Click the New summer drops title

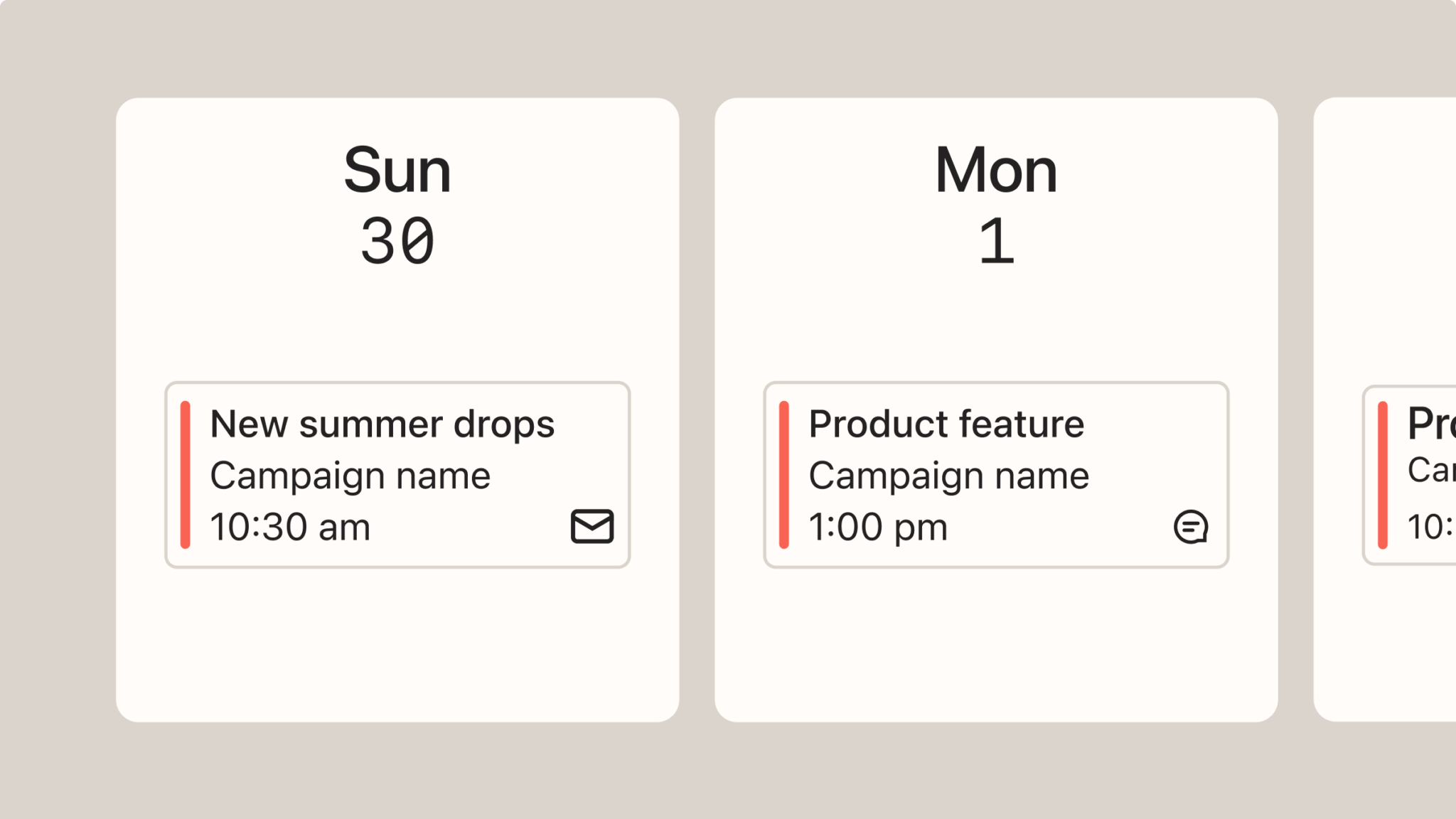coord(382,424)
